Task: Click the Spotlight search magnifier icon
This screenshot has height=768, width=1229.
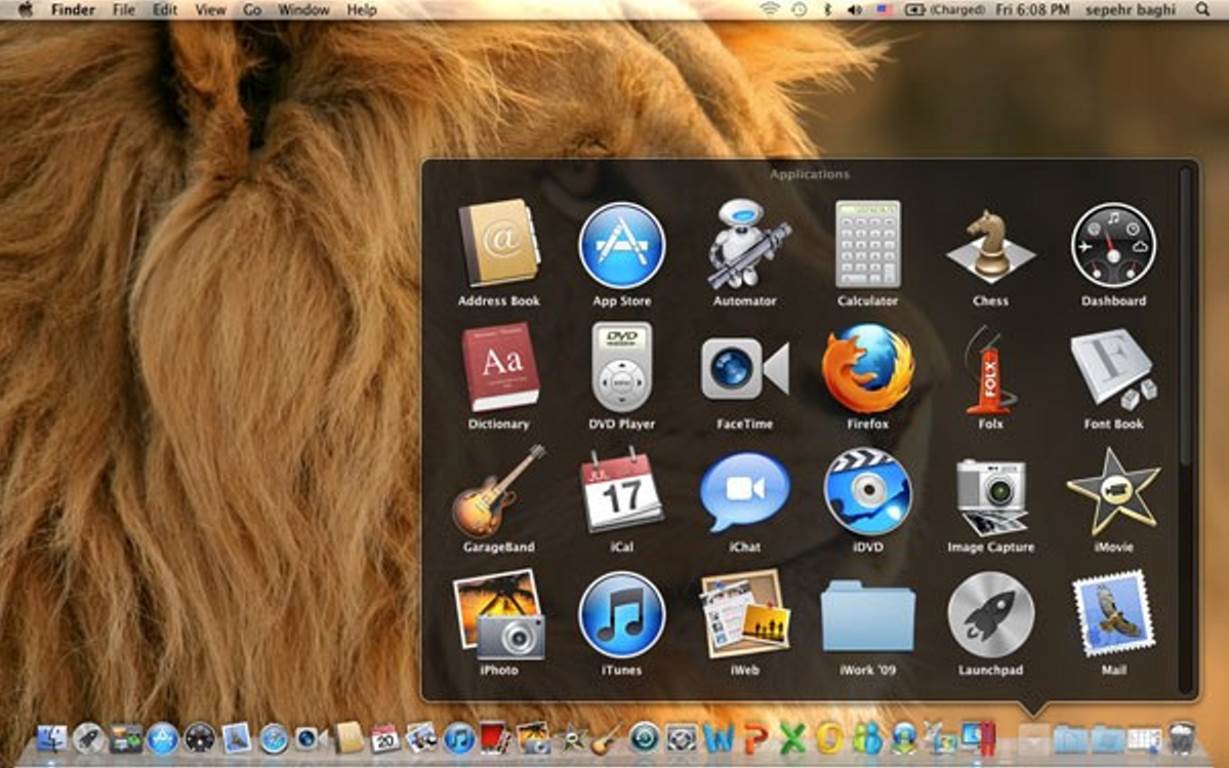Action: (1202, 10)
